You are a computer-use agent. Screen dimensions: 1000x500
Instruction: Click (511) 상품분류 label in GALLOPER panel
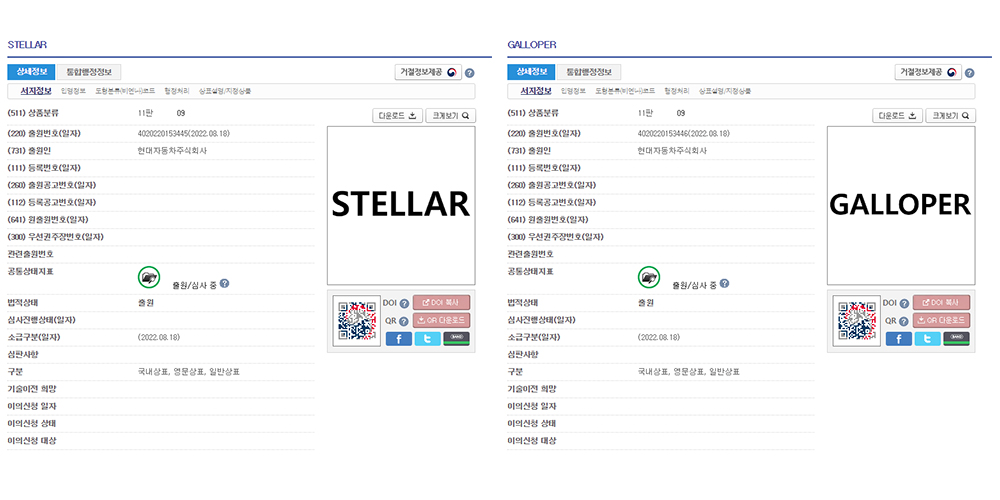click(533, 113)
